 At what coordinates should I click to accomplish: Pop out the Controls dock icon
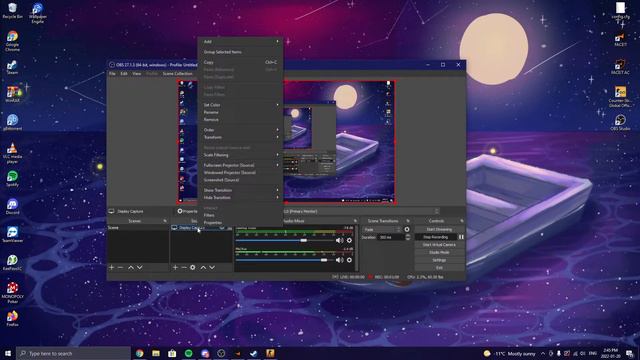462,221
